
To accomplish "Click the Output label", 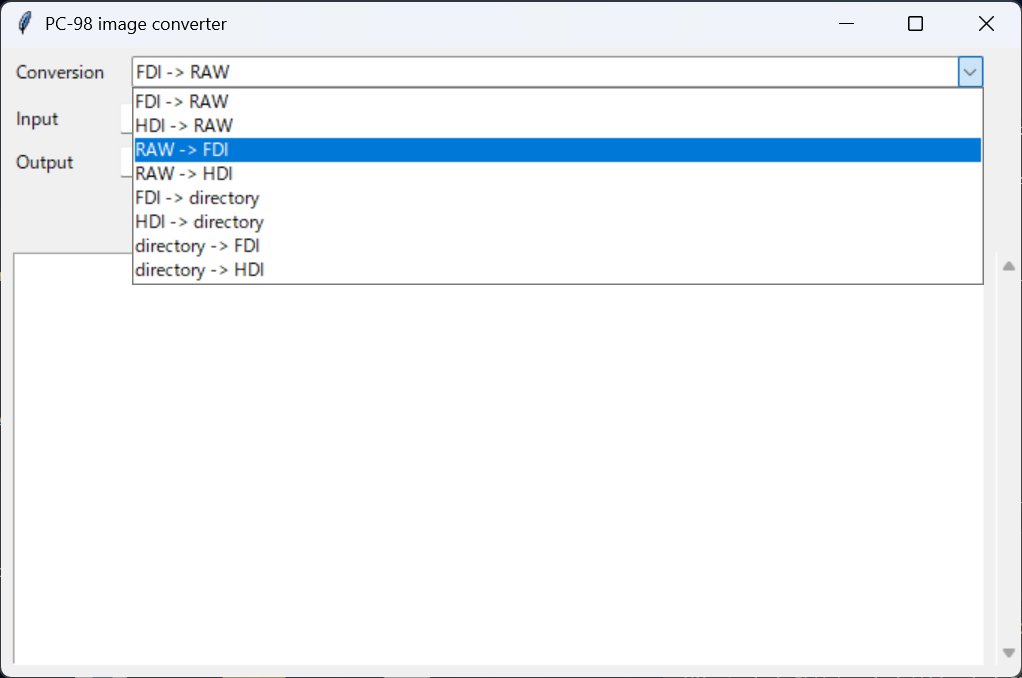I will (x=44, y=162).
